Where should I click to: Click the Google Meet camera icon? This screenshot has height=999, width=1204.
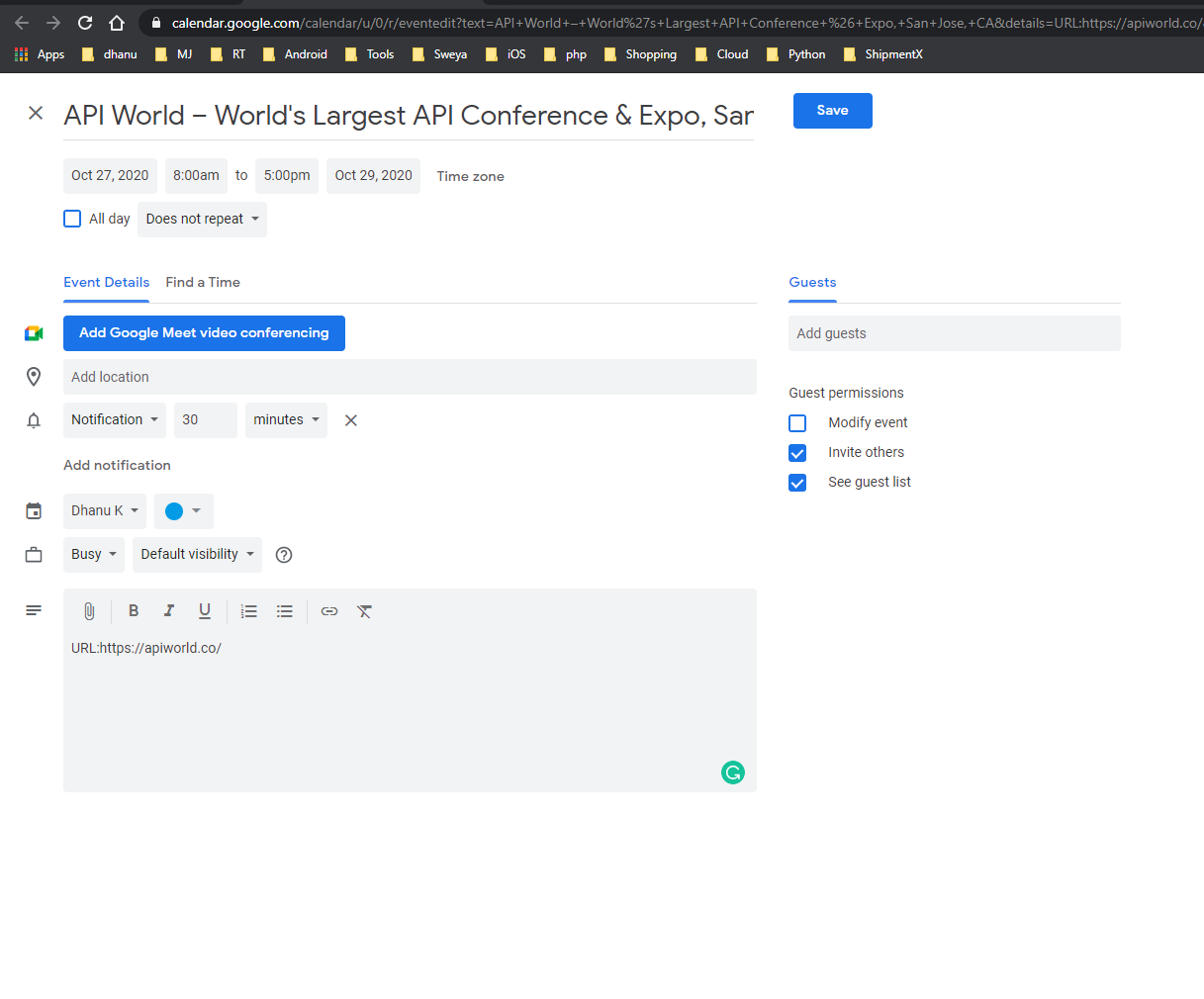click(x=34, y=333)
